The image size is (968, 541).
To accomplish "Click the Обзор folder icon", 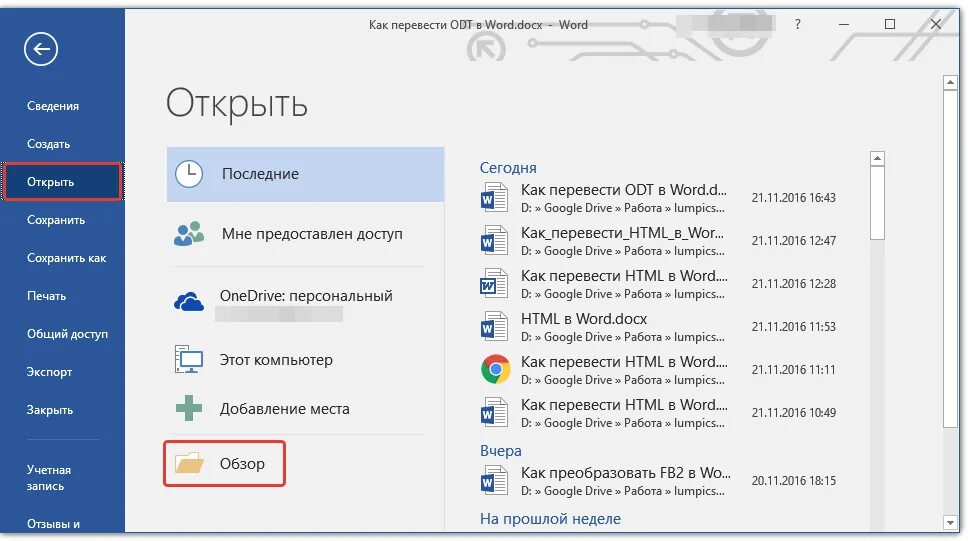I will [188, 463].
